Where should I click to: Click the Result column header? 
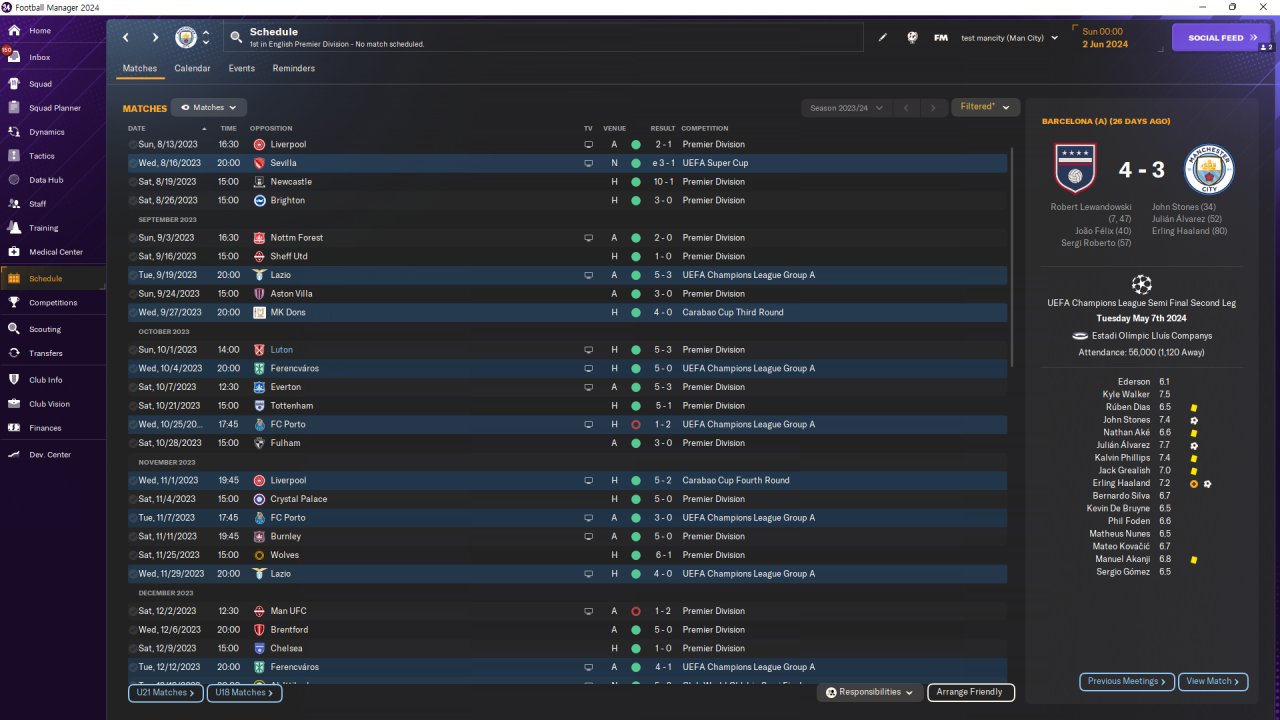pyautogui.click(x=663, y=128)
